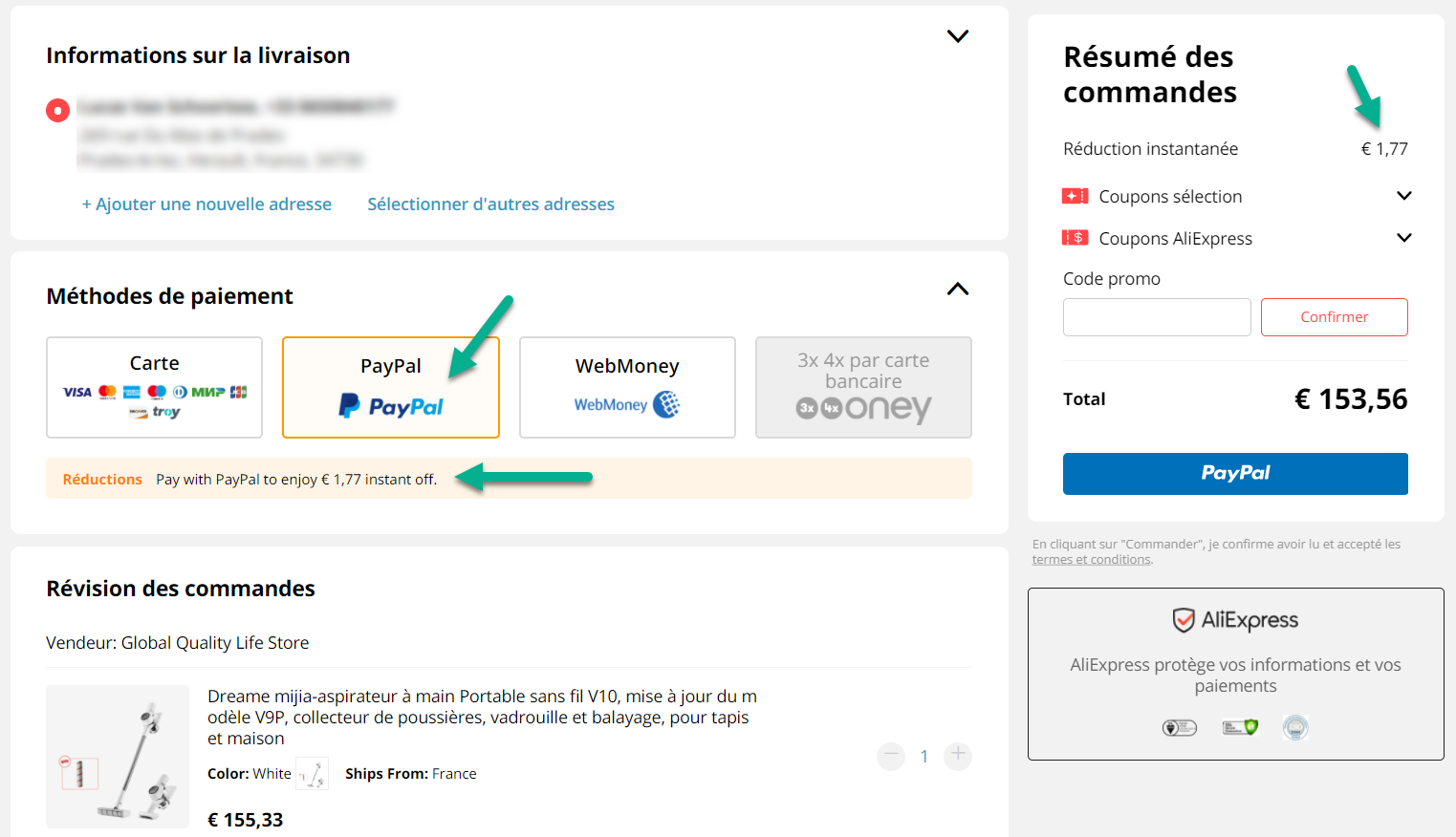Click the WebMoney globe icon
1456x837 pixels.
pos(666,405)
